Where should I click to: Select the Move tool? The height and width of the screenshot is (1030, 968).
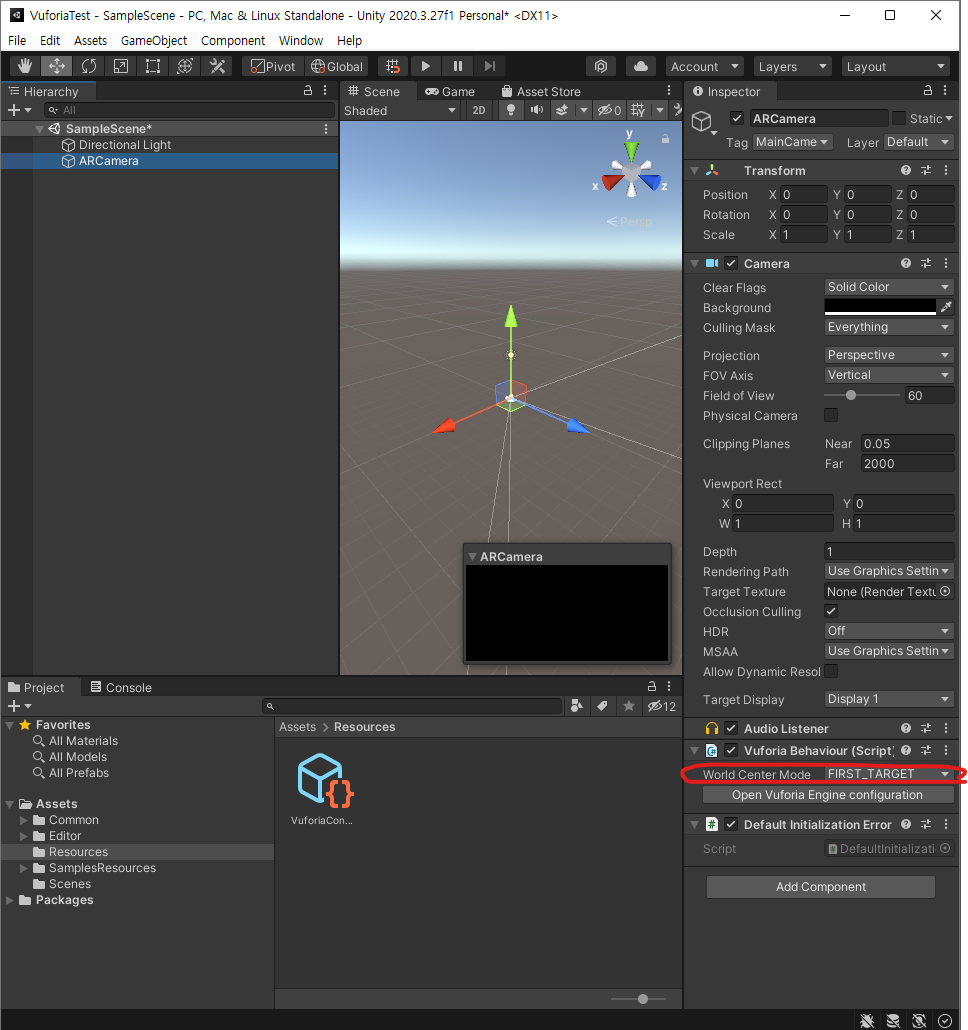coord(56,66)
